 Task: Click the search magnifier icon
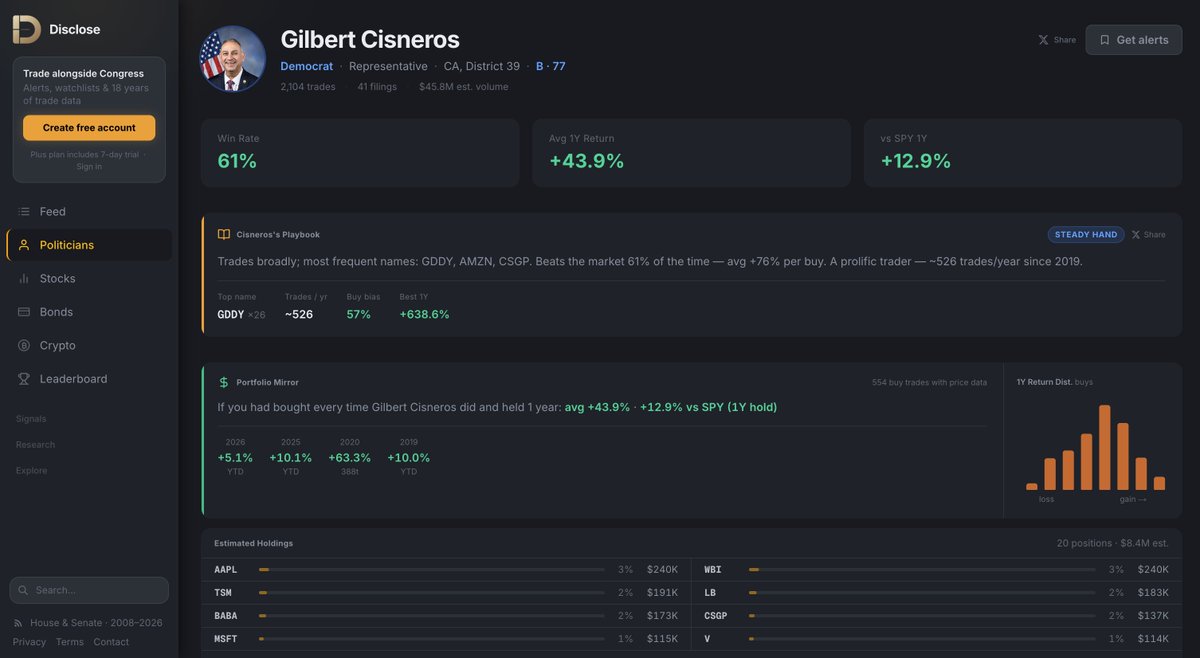click(25, 590)
